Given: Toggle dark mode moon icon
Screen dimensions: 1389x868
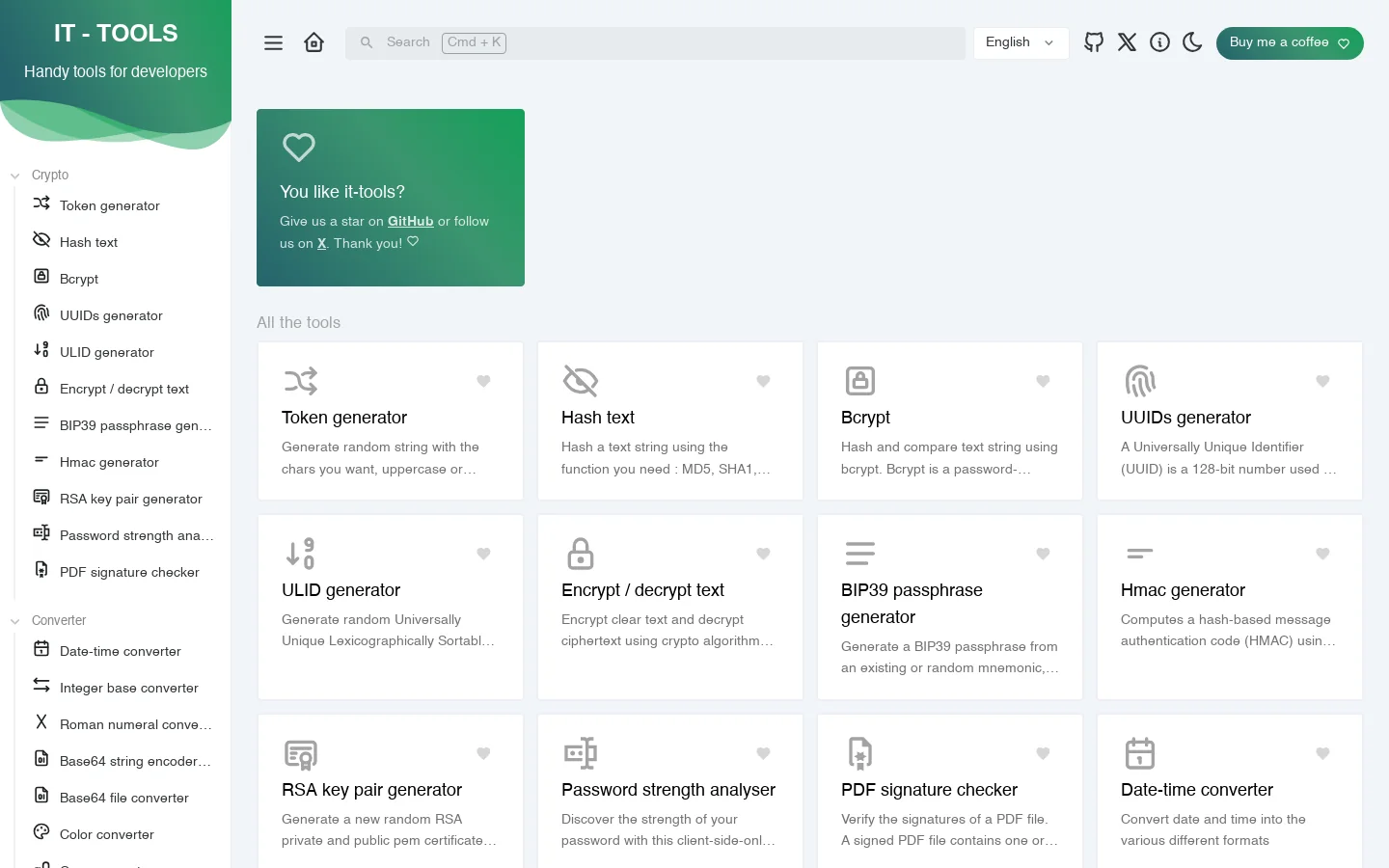Looking at the screenshot, I should 1192,42.
